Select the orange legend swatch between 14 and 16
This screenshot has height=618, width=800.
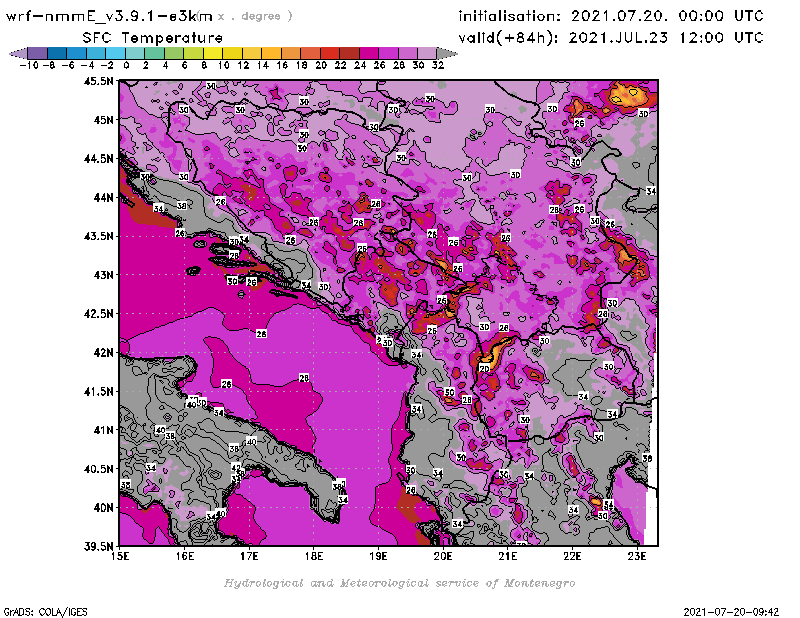pos(271,53)
